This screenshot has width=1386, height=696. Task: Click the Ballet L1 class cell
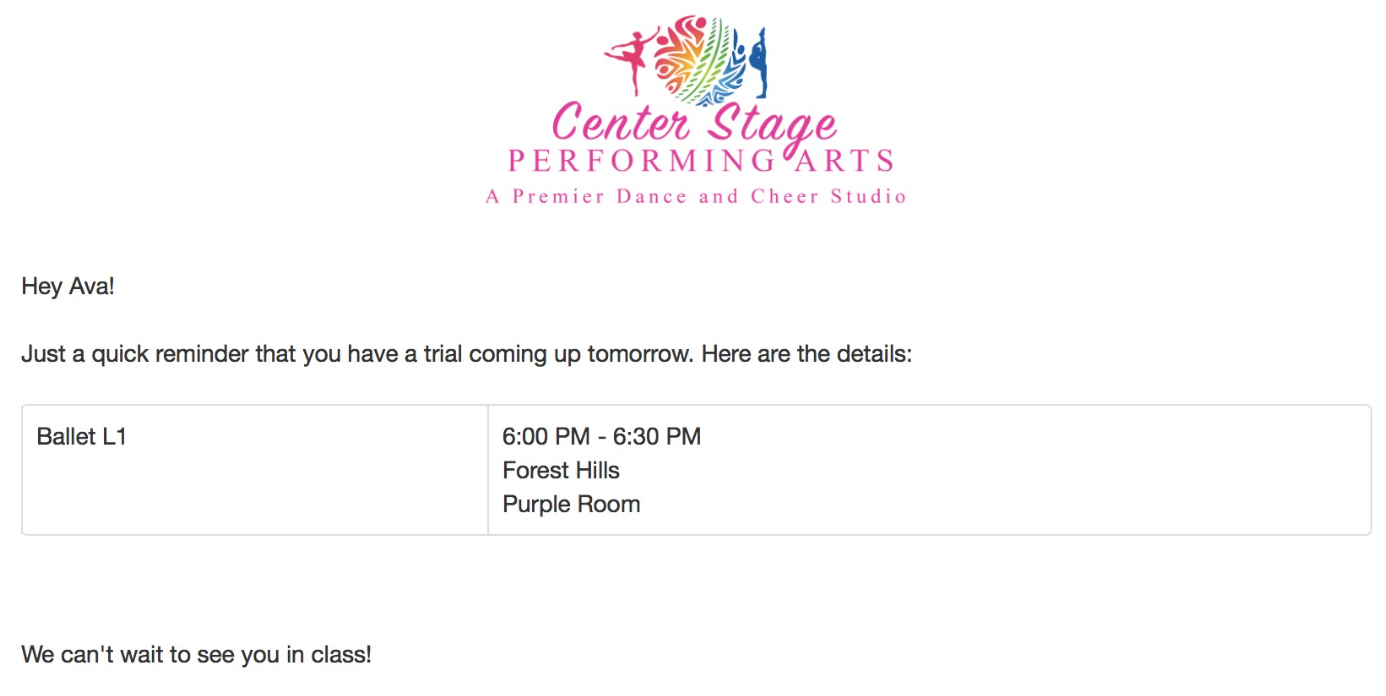point(254,470)
